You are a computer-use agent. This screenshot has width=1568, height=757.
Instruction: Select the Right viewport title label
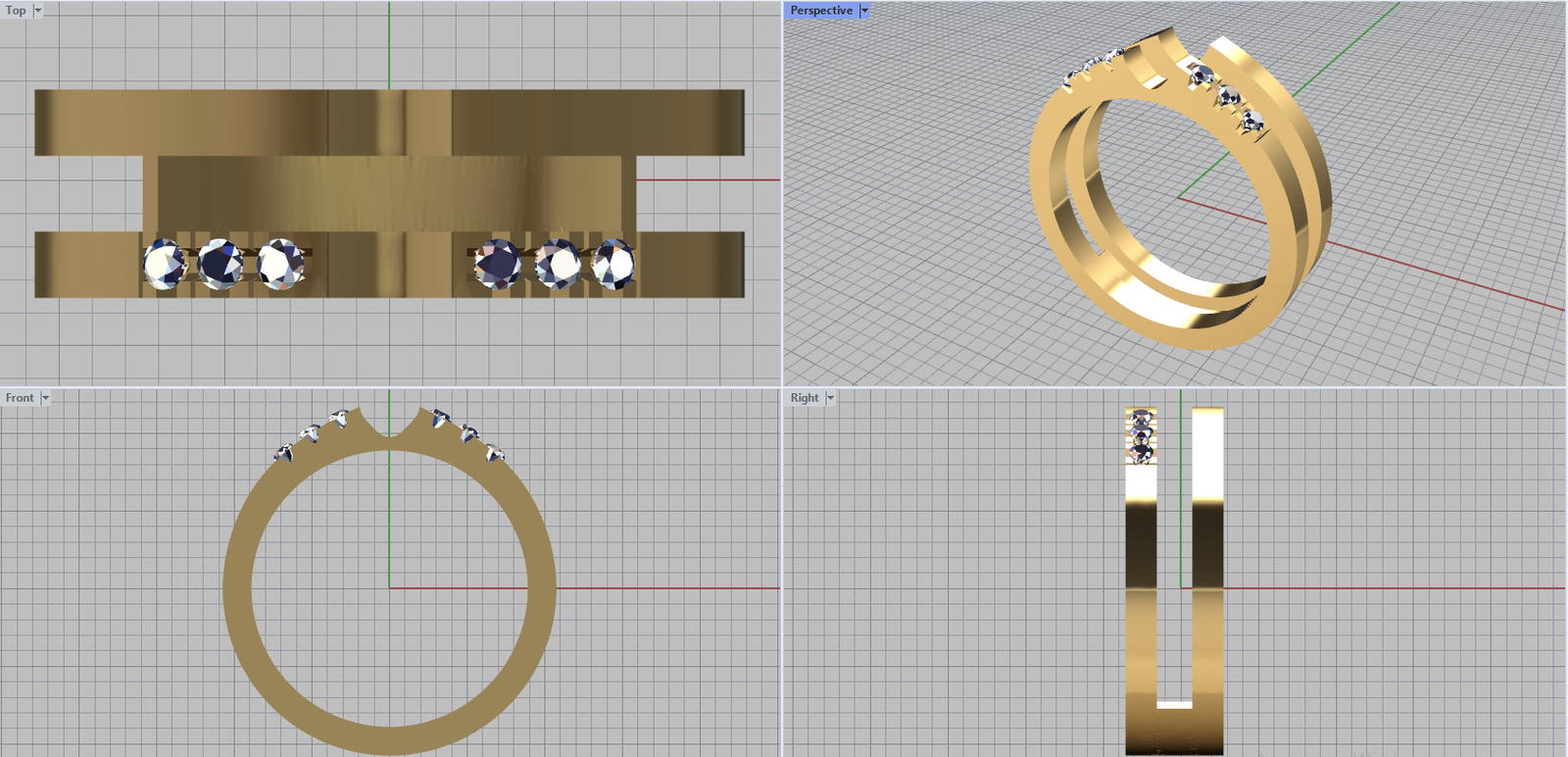point(804,398)
